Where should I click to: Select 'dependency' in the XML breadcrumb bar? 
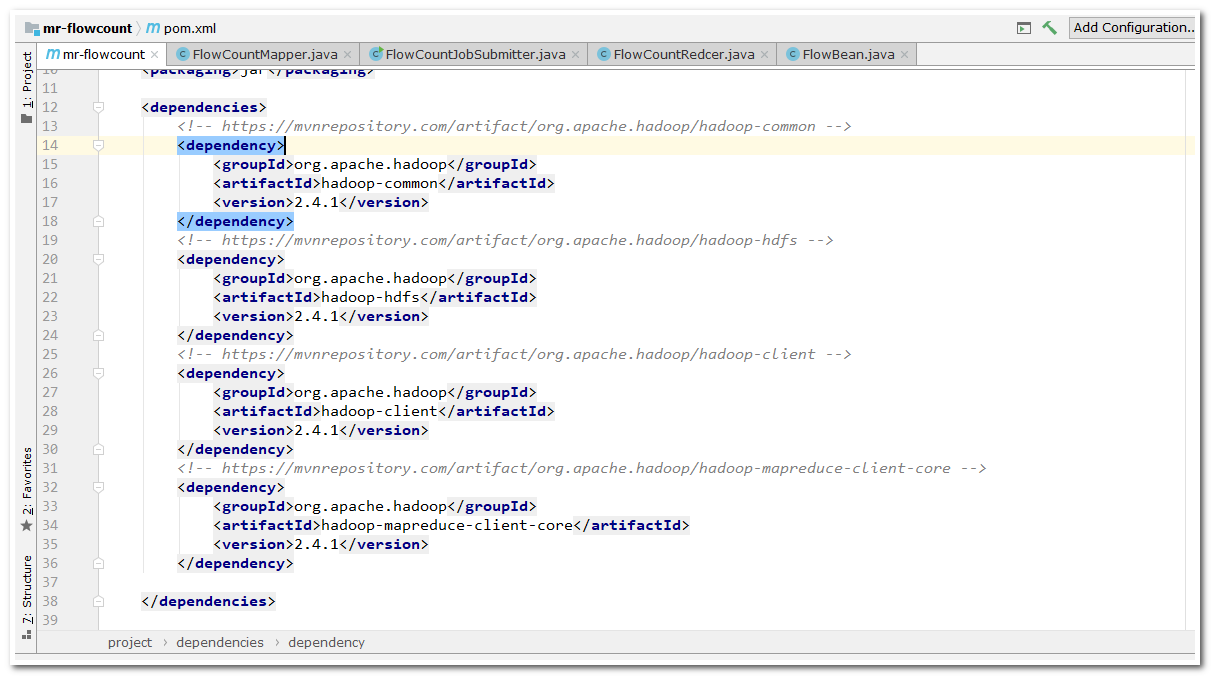click(326, 642)
